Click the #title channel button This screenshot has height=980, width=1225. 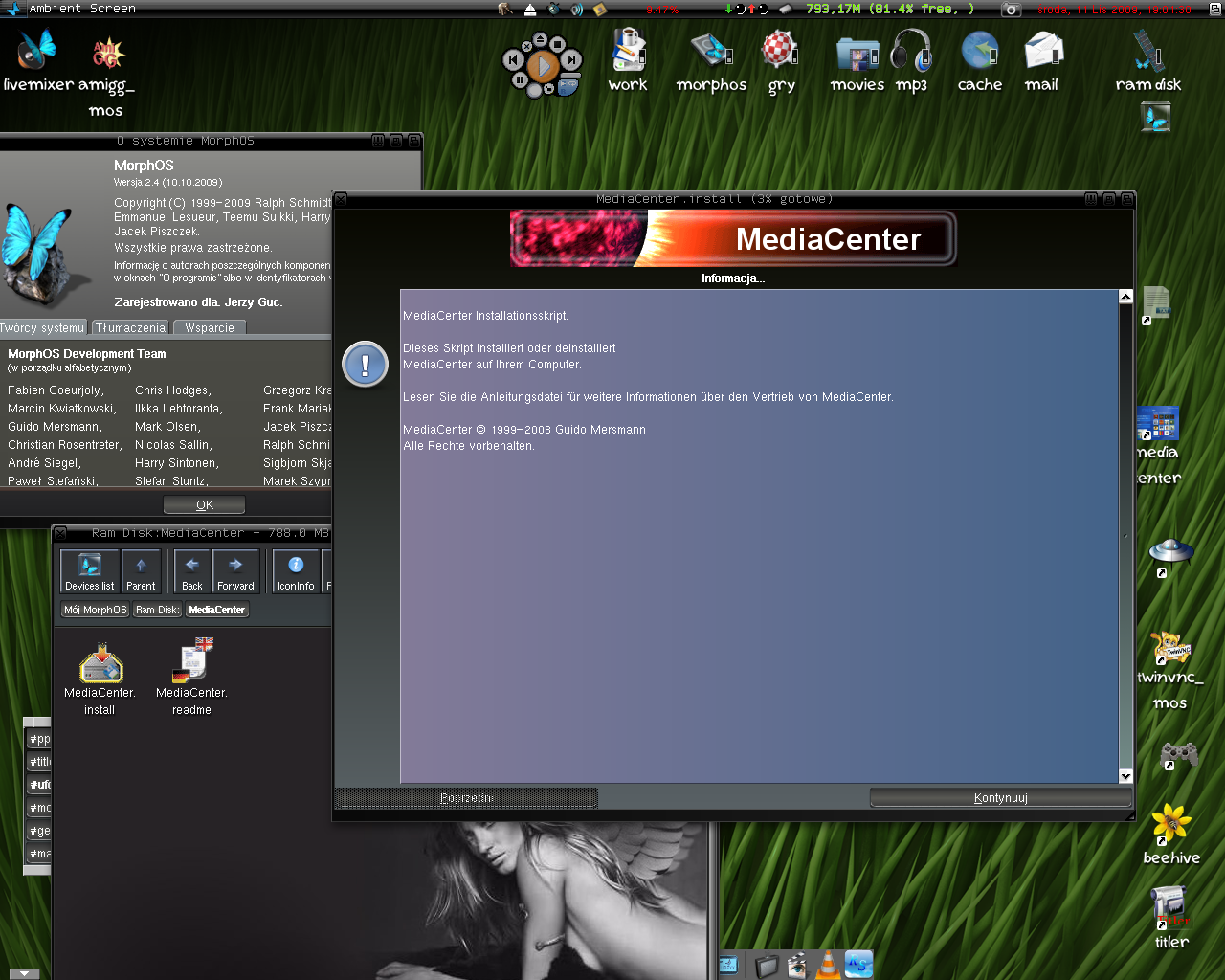39,762
